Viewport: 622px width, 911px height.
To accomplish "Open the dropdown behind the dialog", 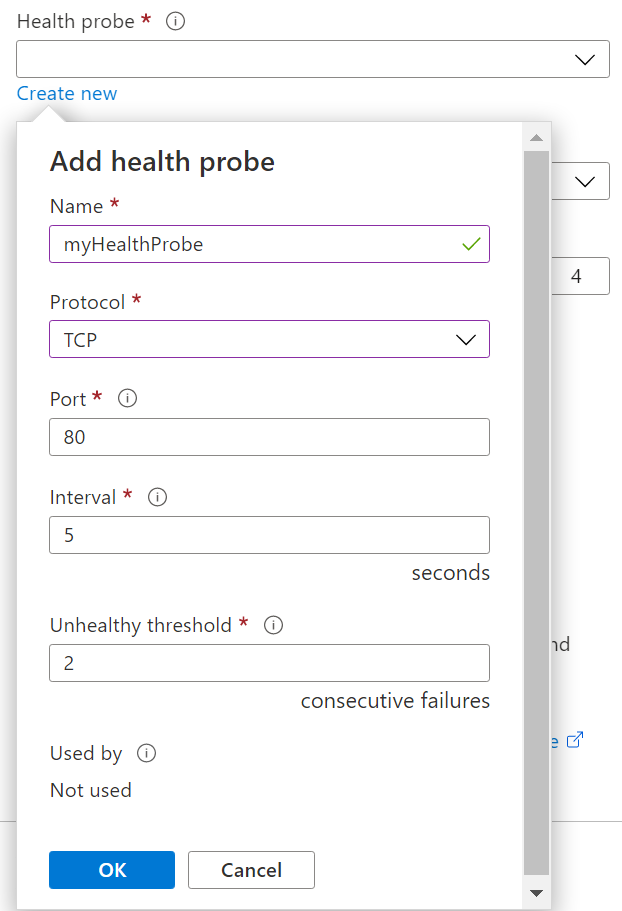I will 586,181.
